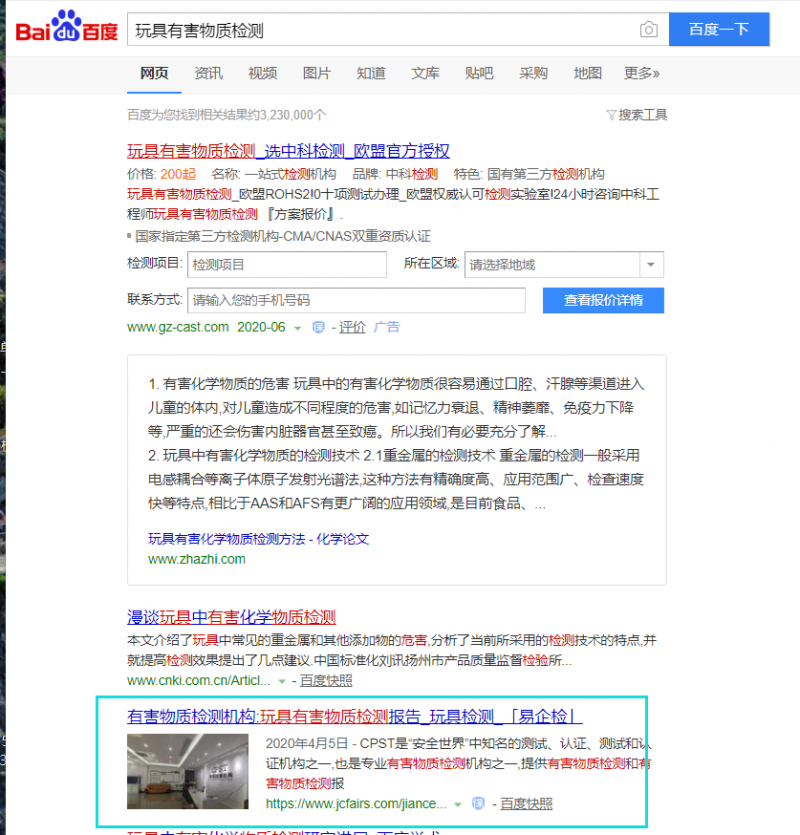Open 百度快照 for the cnki result
800x835 pixels.
326,680
